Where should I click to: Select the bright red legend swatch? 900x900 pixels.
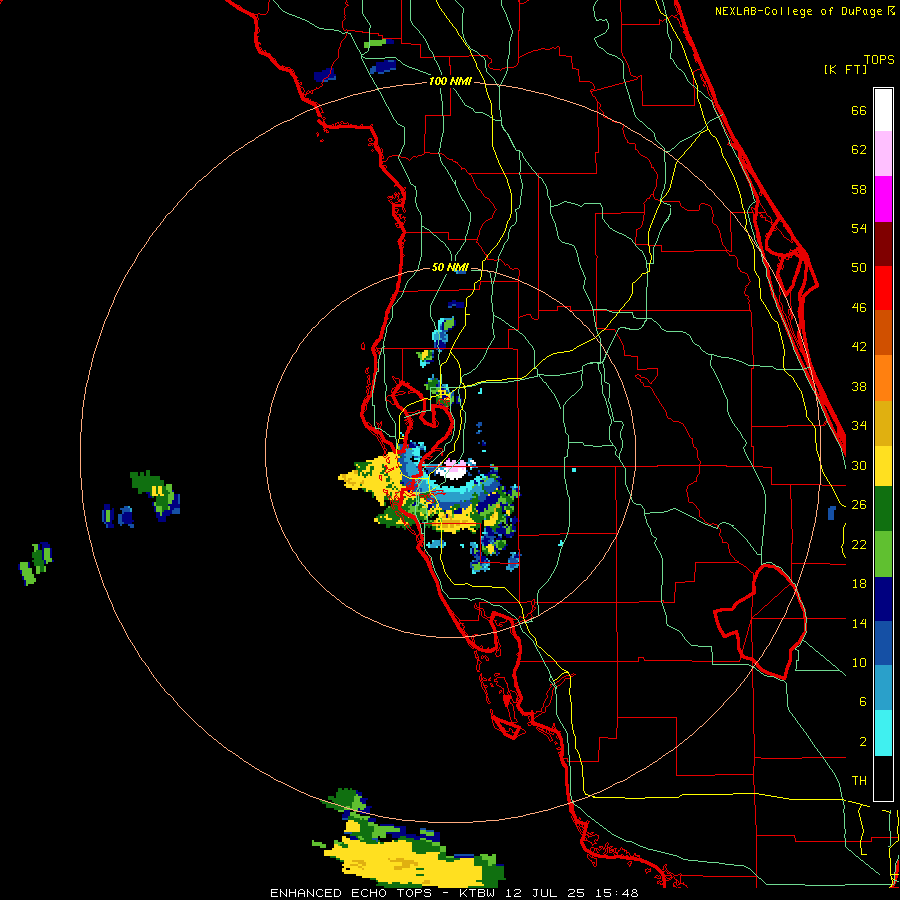tap(883, 288)
